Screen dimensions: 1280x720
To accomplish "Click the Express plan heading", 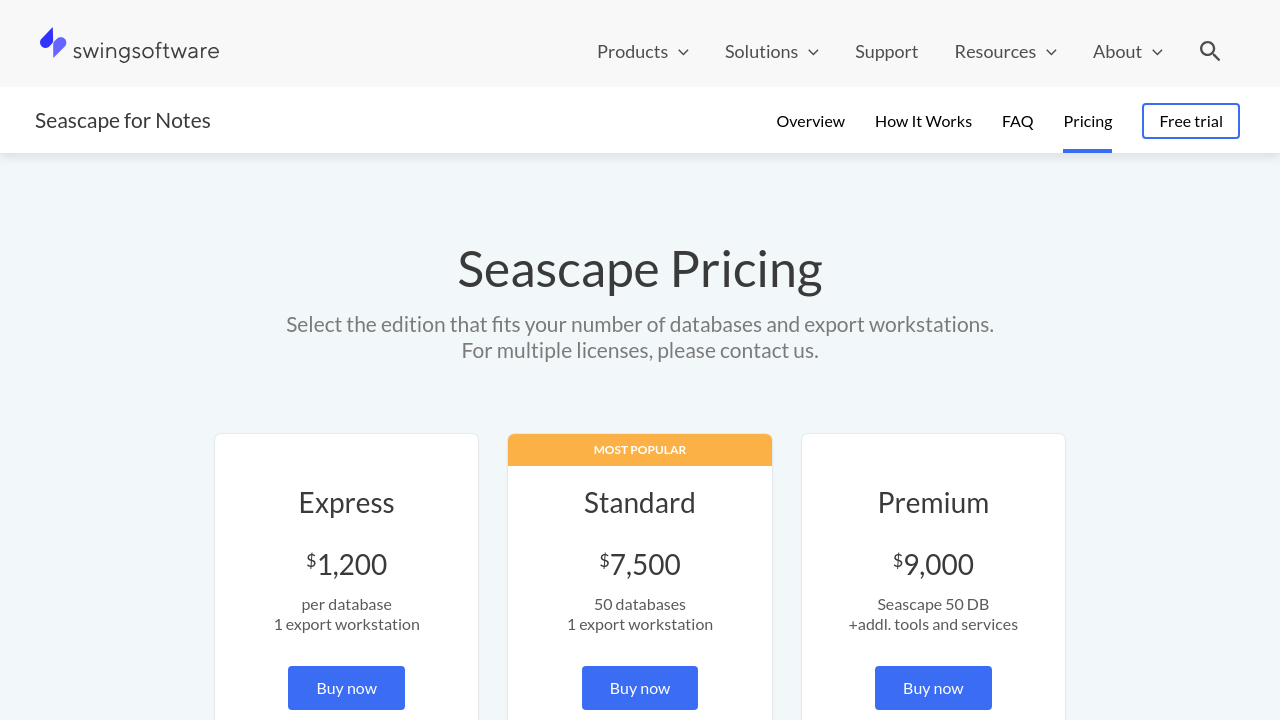I will tap(346, 503).
